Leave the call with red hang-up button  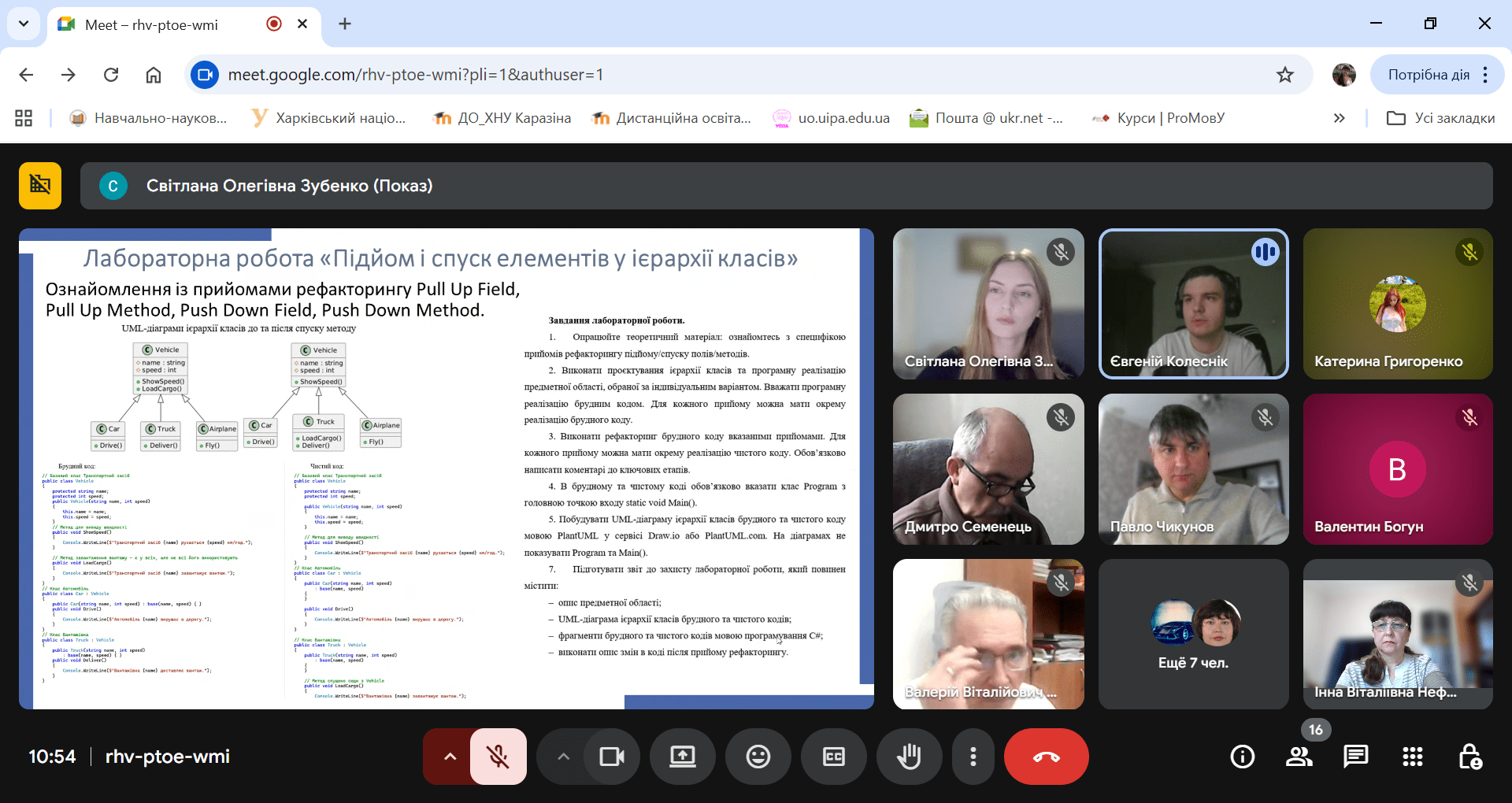click(x=1046, y=757)
